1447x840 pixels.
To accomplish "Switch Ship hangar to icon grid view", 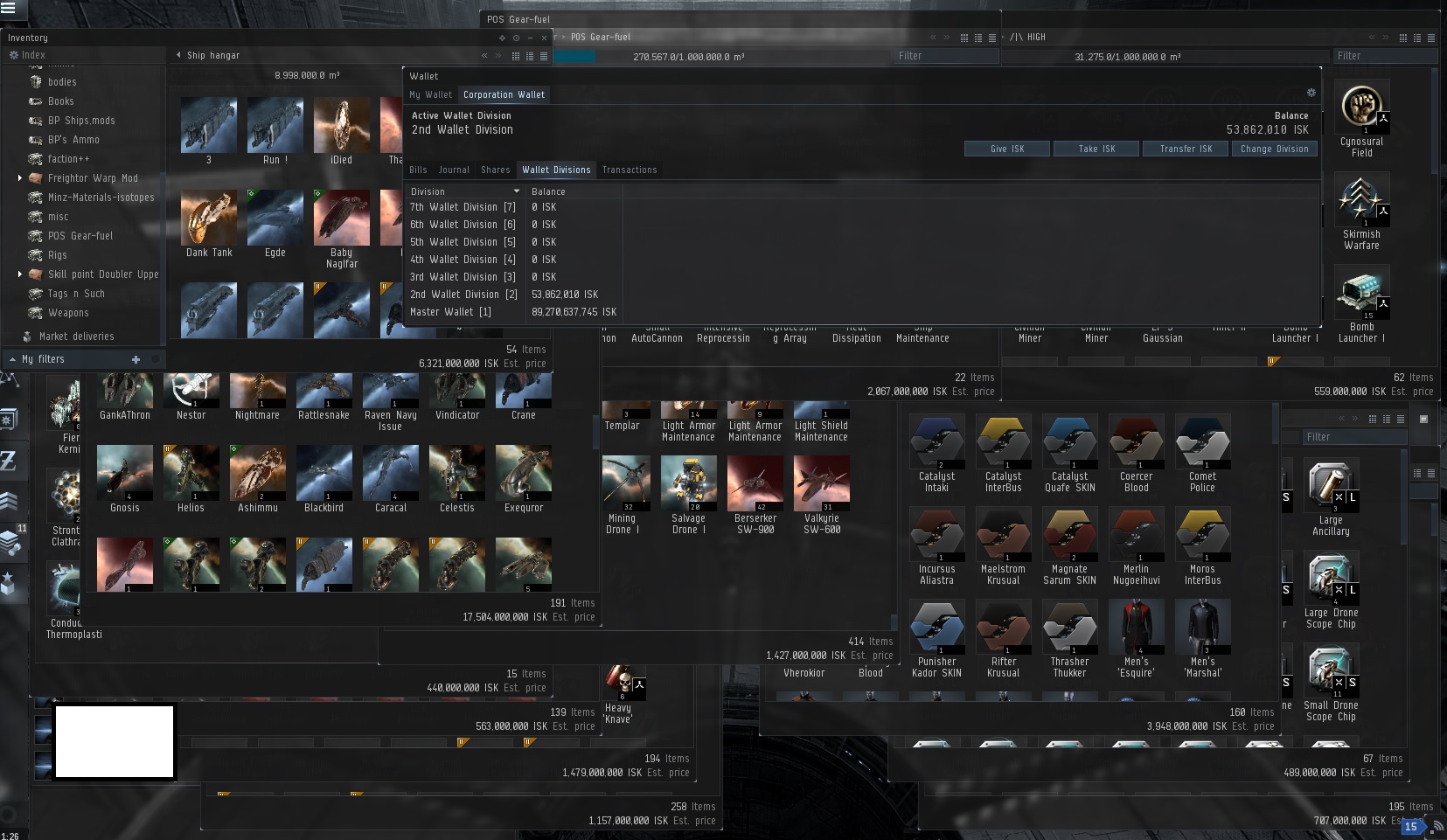I will pos(516,56).
